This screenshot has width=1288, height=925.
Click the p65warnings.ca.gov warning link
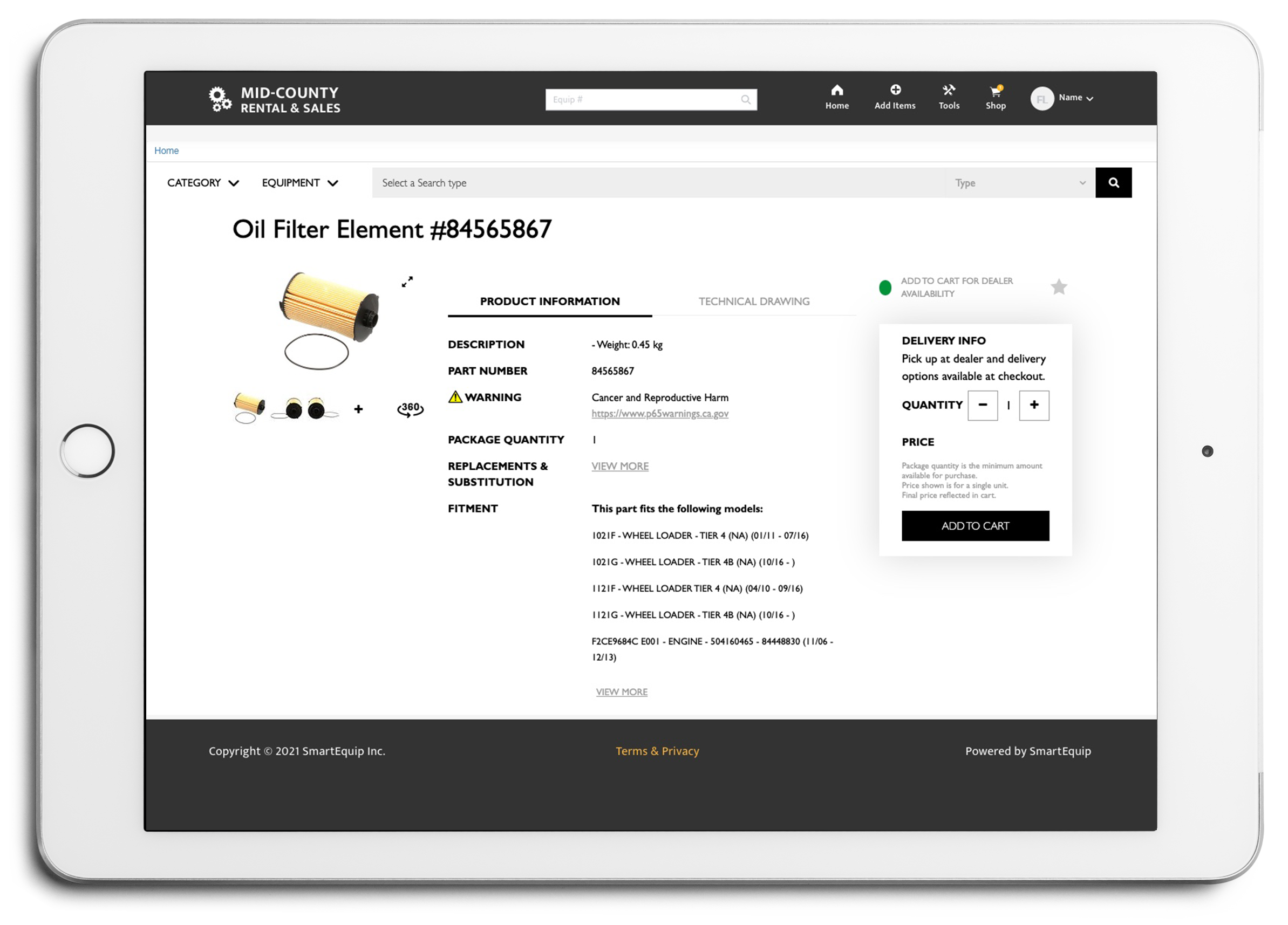[x=660, y=413]
